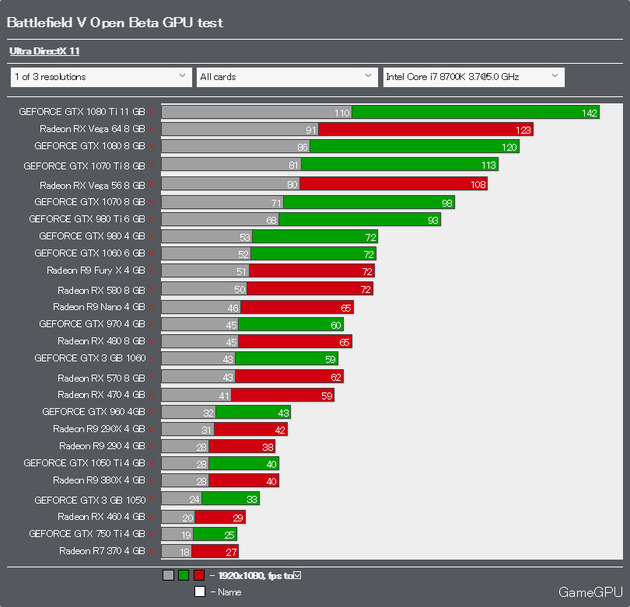Remove GEFORCE GTX 1080 Ti with red X
The image size is (630, 607).
click(151, 112)
